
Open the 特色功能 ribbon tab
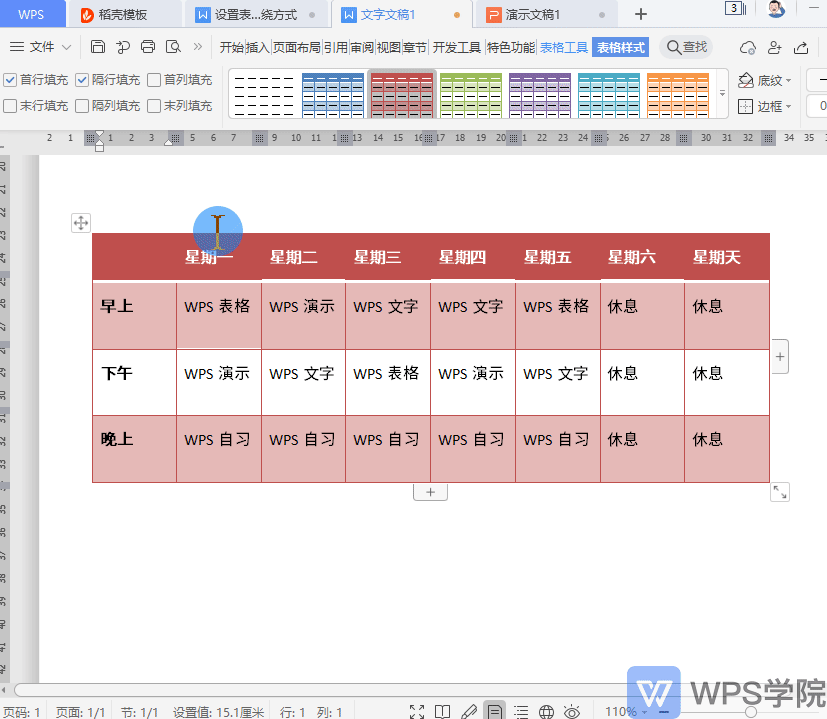[511, 47]
